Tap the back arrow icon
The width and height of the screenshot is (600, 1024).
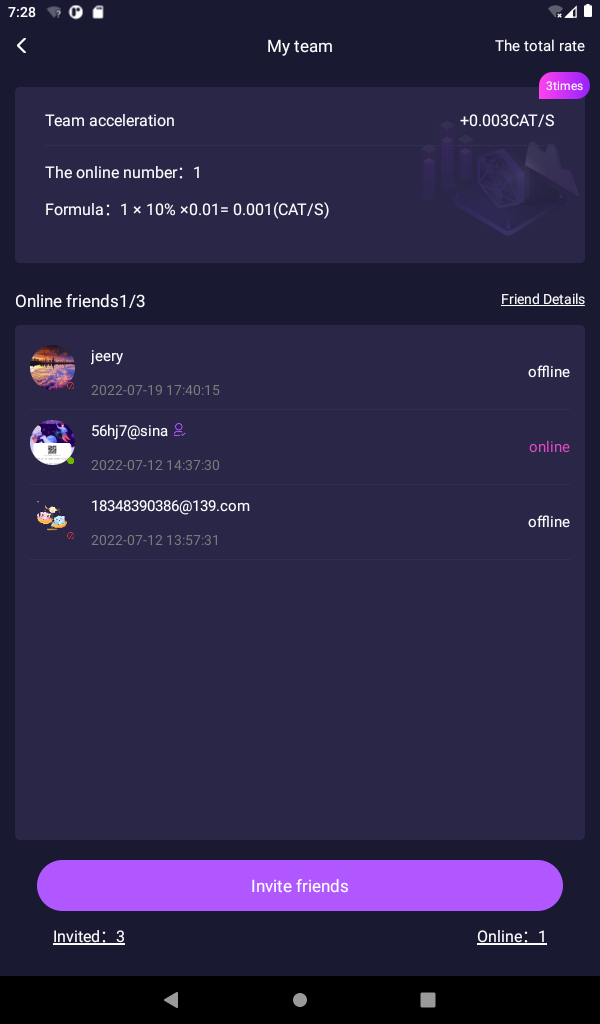coord(22,46)
